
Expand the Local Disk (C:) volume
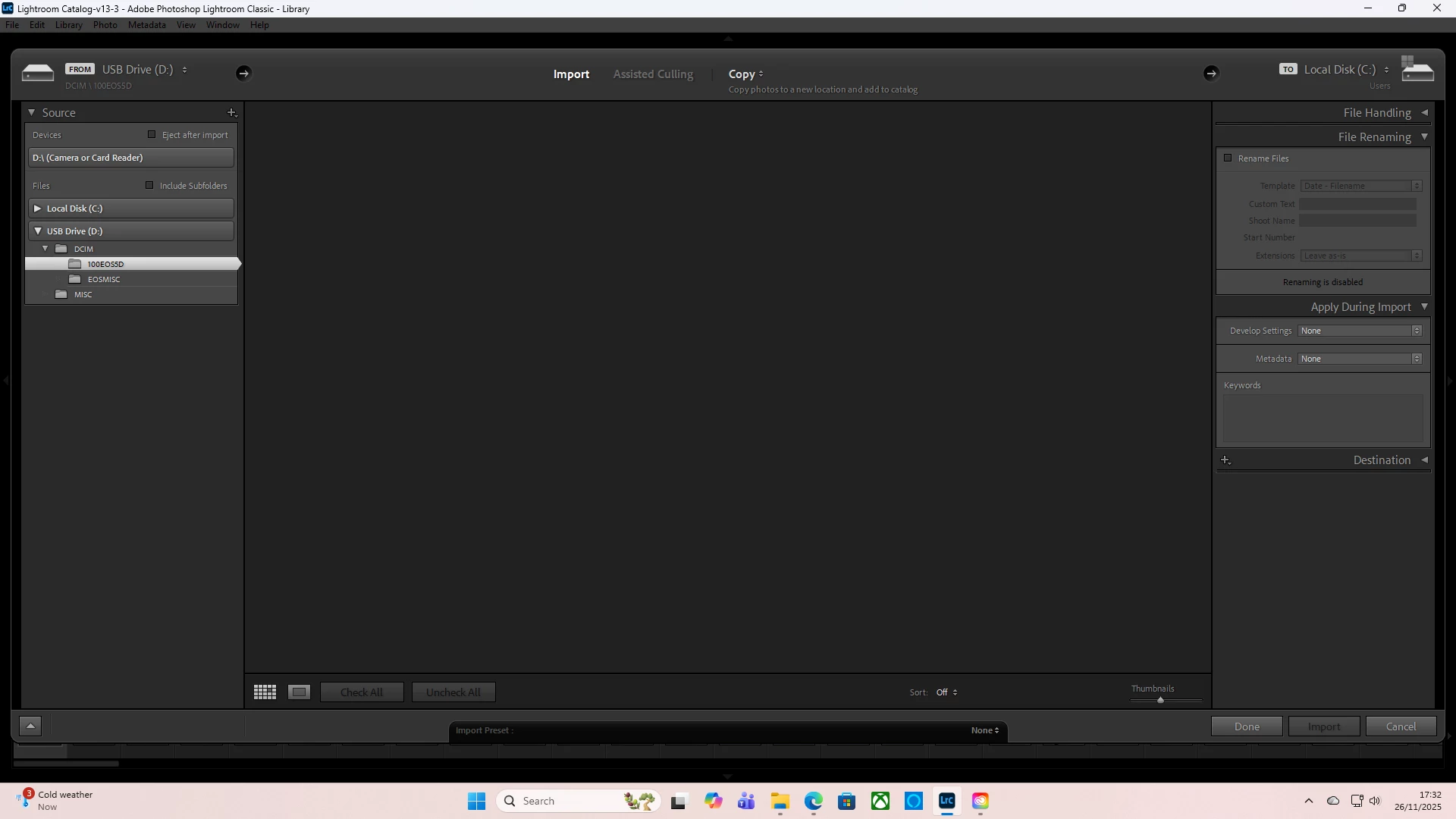coord(37,208)
